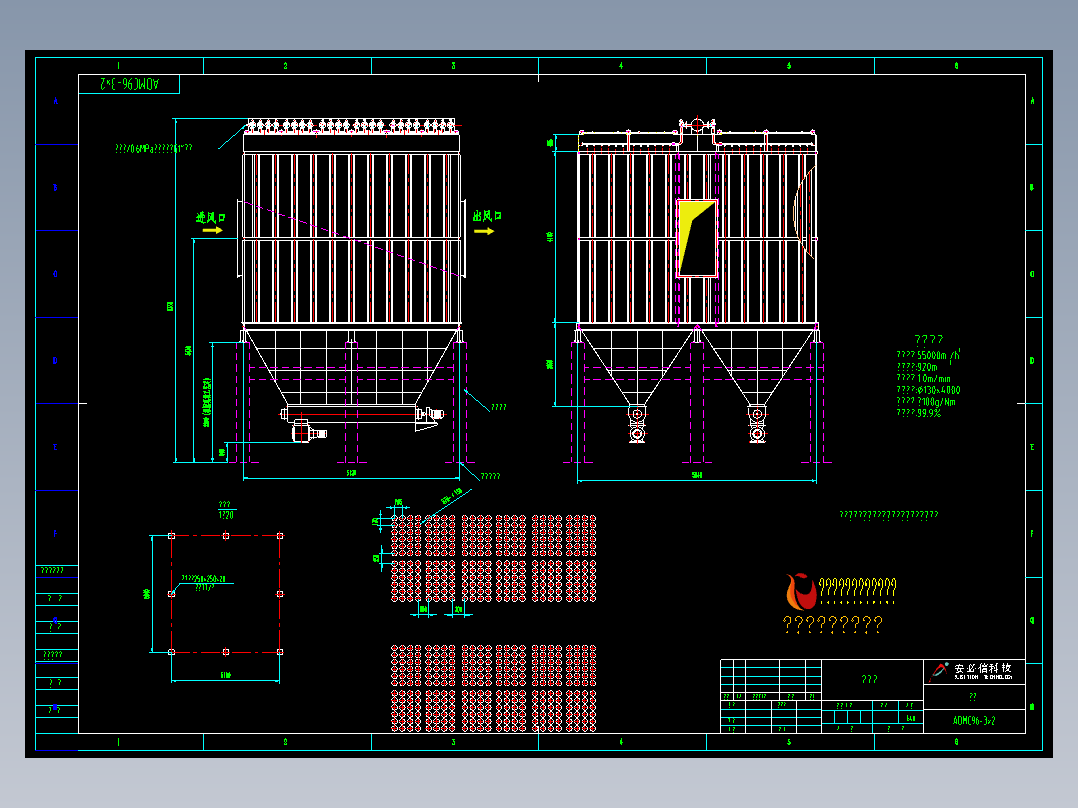Screen dimensions: 1078x808
Task: Select the 5140 width dimension under left view
Action: click(351, 473)
